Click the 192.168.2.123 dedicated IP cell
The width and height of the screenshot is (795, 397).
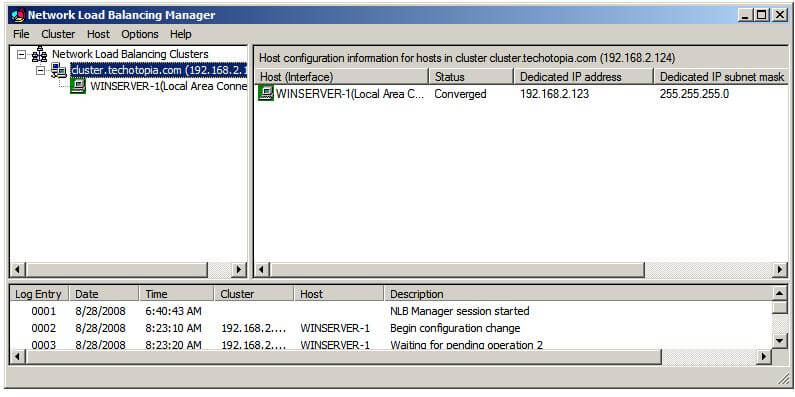555,94
